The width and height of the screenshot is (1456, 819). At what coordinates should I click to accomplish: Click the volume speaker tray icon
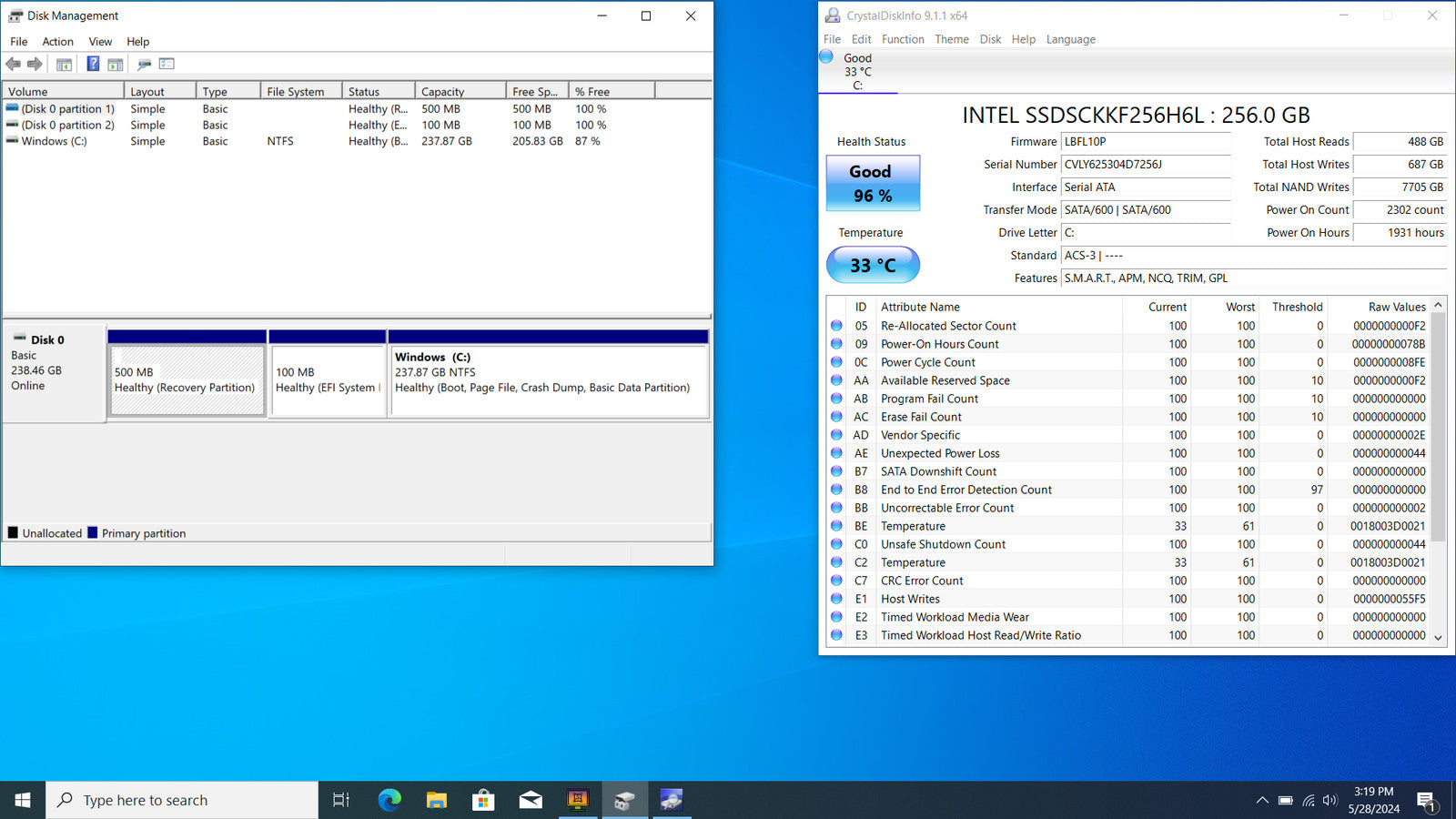click(1330, 801)
